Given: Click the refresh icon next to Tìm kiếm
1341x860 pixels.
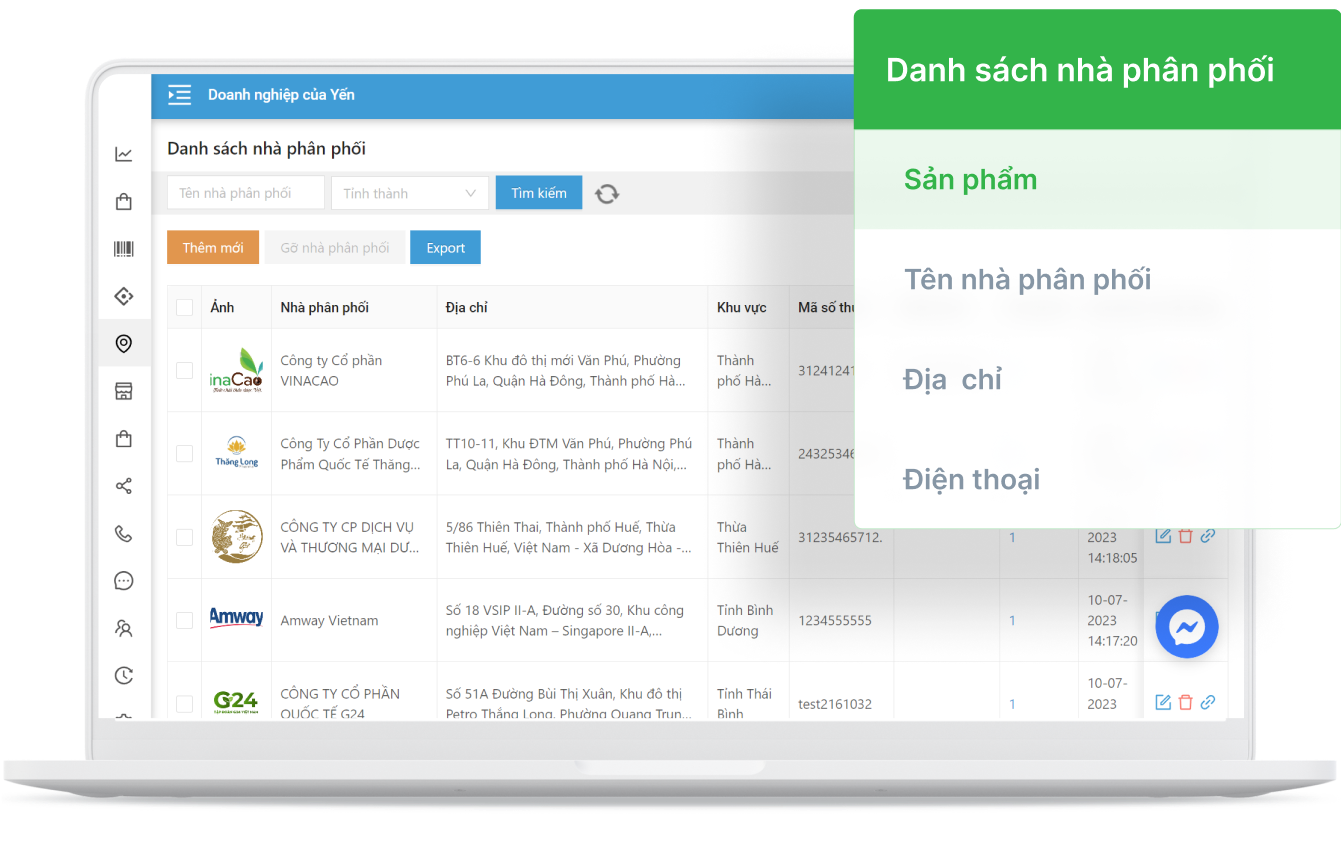Looking at the screenshot, I should (x=607, y=194).
